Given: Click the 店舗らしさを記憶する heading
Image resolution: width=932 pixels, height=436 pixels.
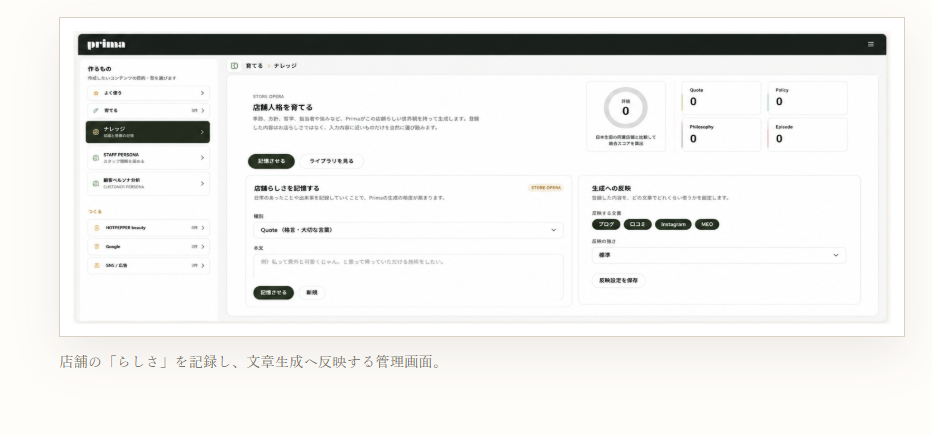Looking at the screenshot, I should click(286, 188).
